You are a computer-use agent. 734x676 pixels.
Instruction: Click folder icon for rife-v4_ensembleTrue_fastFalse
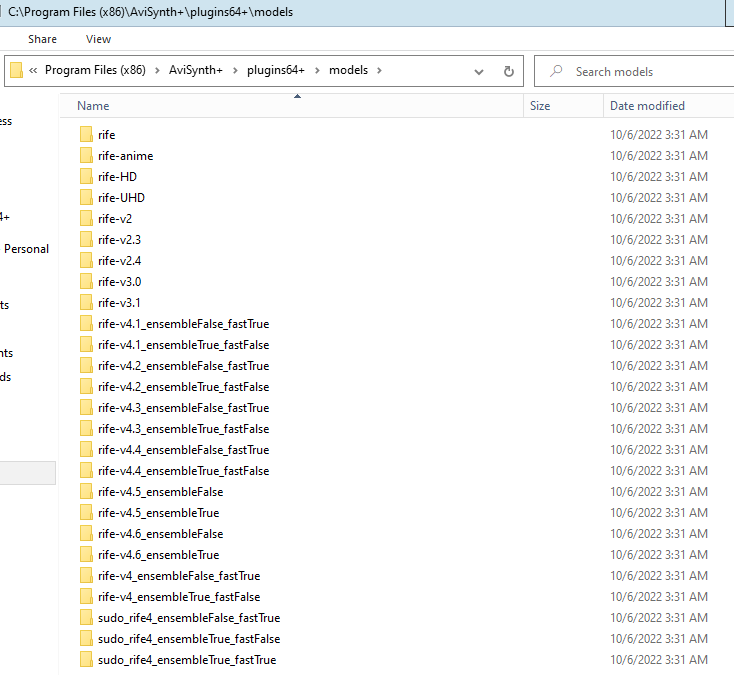pyautogui.click(x=86, y=597)
